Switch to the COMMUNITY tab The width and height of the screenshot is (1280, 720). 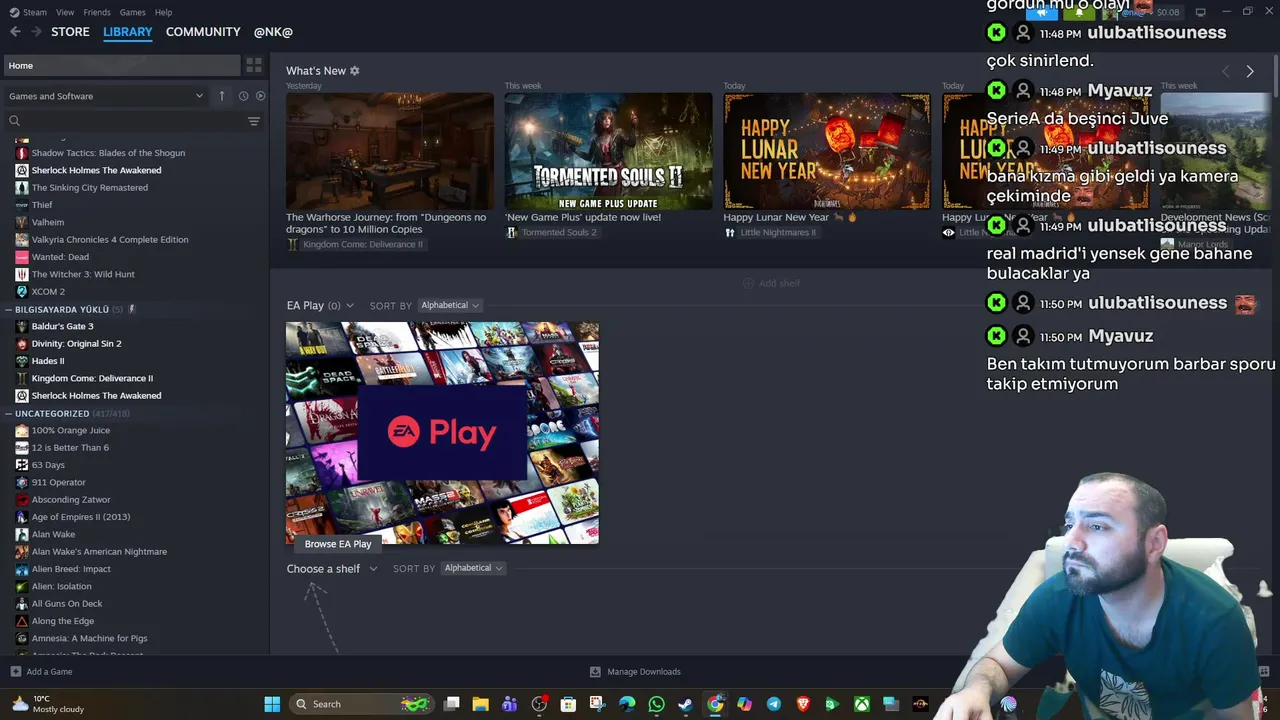(x=203, y=32)
